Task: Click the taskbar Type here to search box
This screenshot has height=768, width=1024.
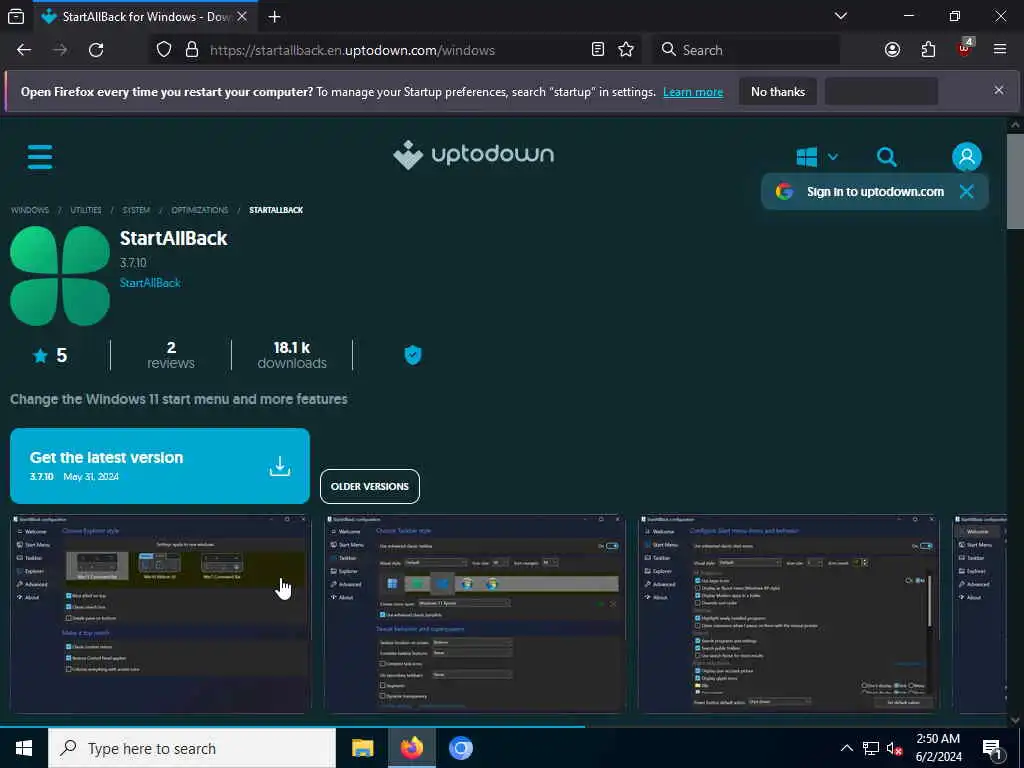Action: (x=192, y=748)
